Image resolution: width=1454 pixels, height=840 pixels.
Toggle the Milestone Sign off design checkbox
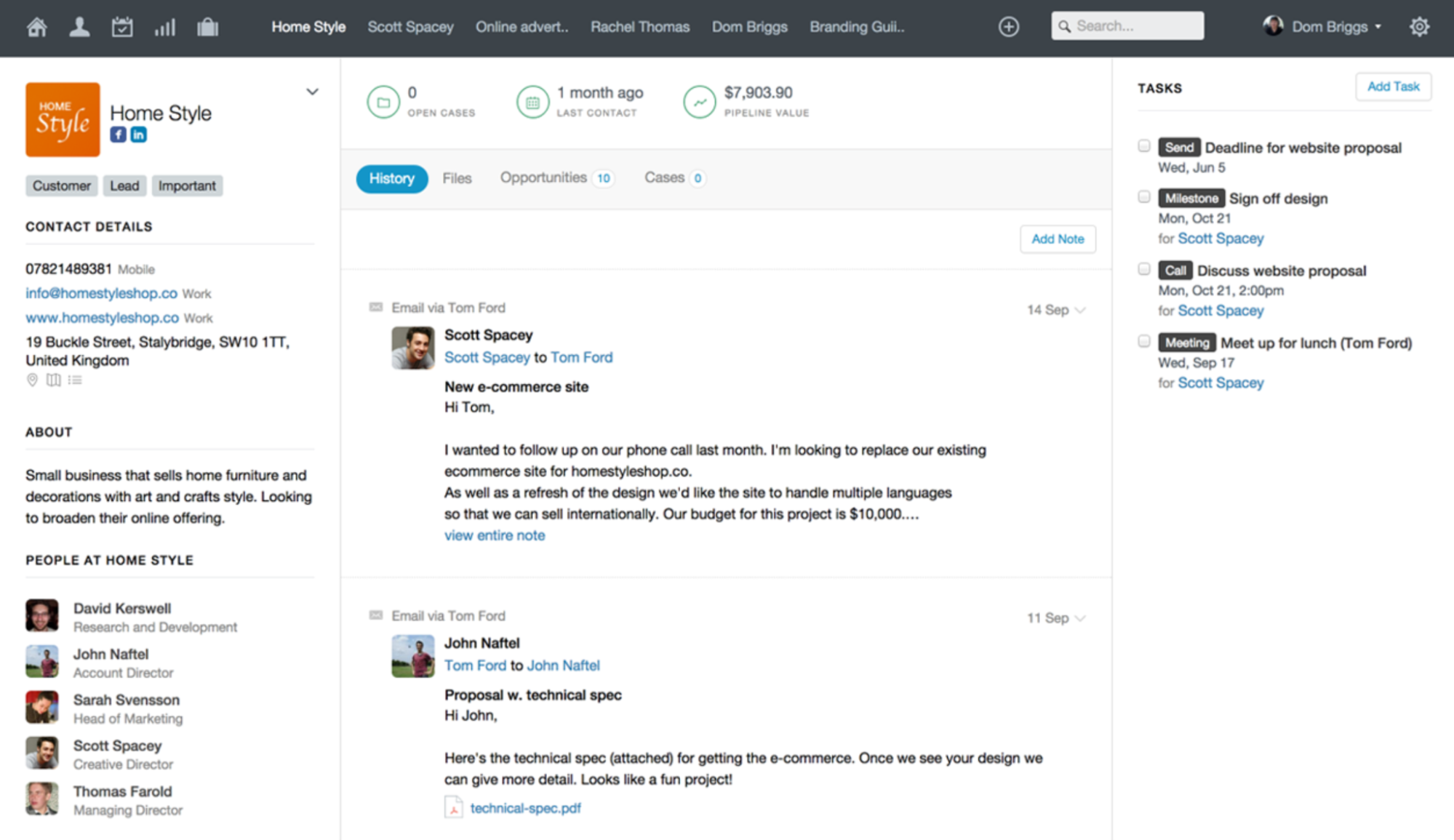click(1143, 198)
